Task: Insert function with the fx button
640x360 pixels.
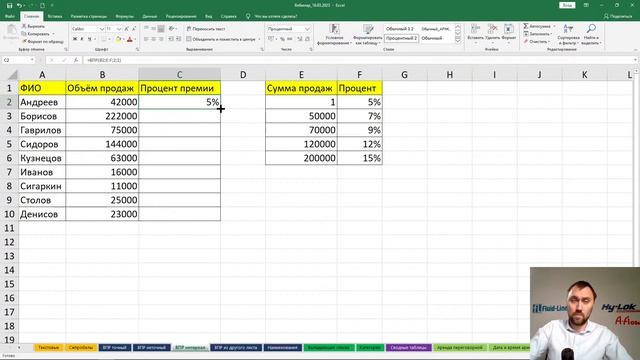Action: 76,60
